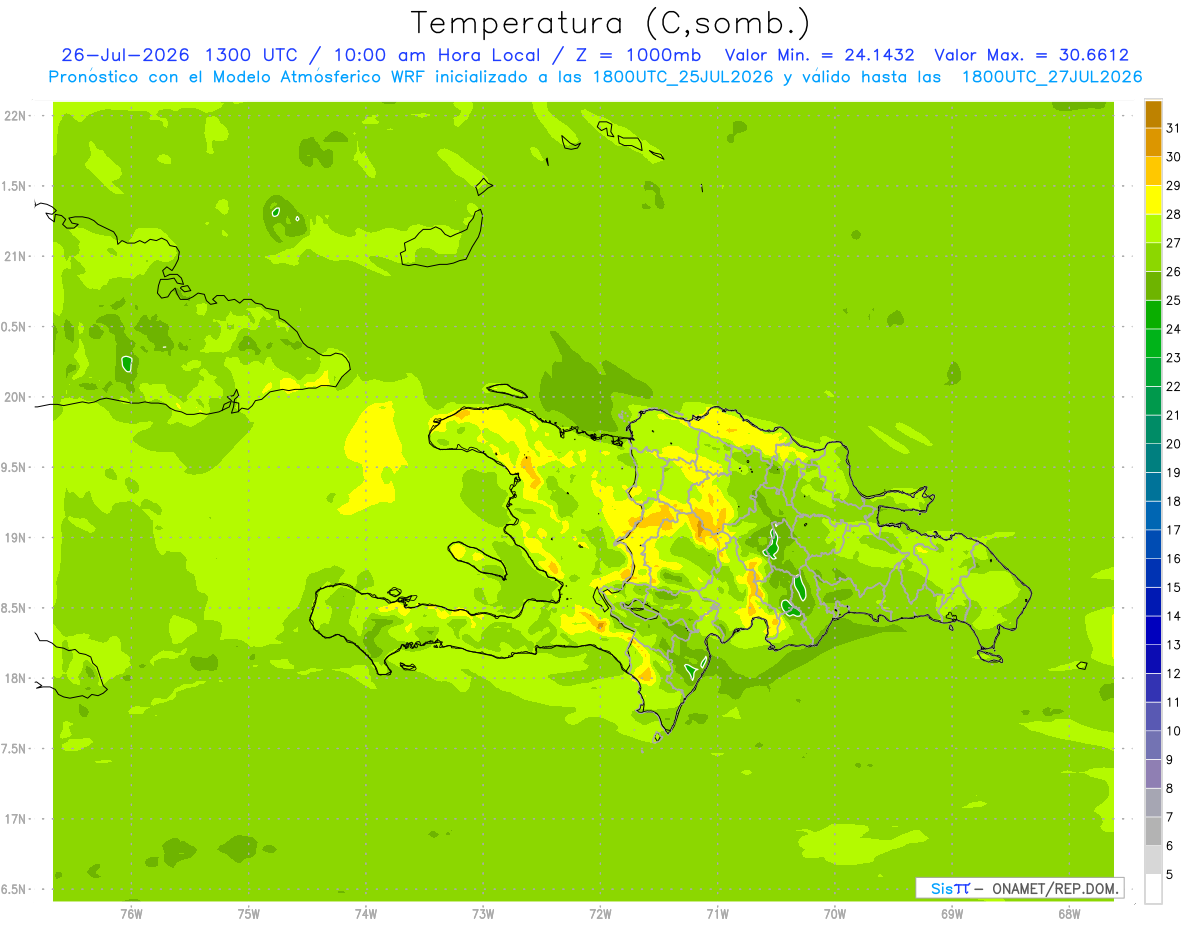This screenshot has height=927, width=1200.
Task: Click Gonâve Island in the gulf west of Haiti
Action: click(478, 559)
